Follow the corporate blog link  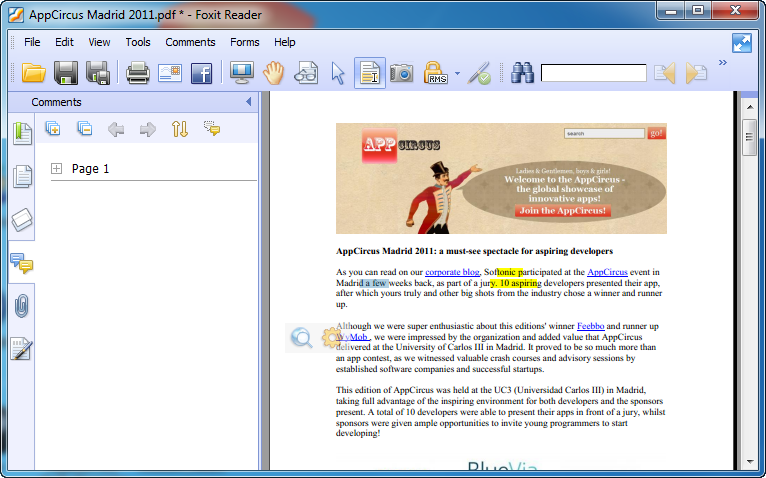click(x=452, y=272)
